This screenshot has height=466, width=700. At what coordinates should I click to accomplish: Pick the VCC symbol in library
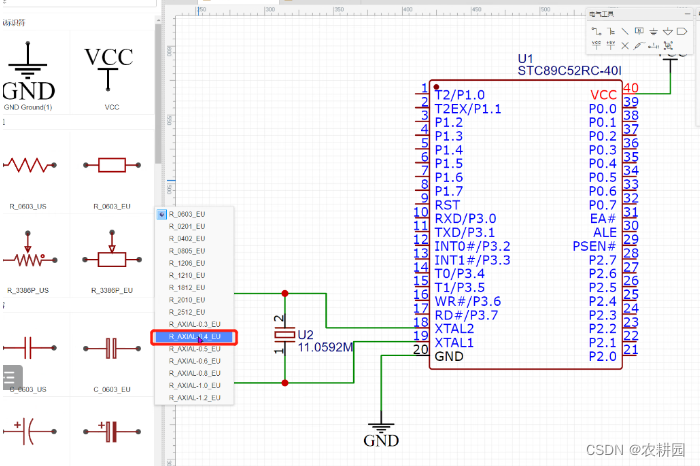click(111, 72)
